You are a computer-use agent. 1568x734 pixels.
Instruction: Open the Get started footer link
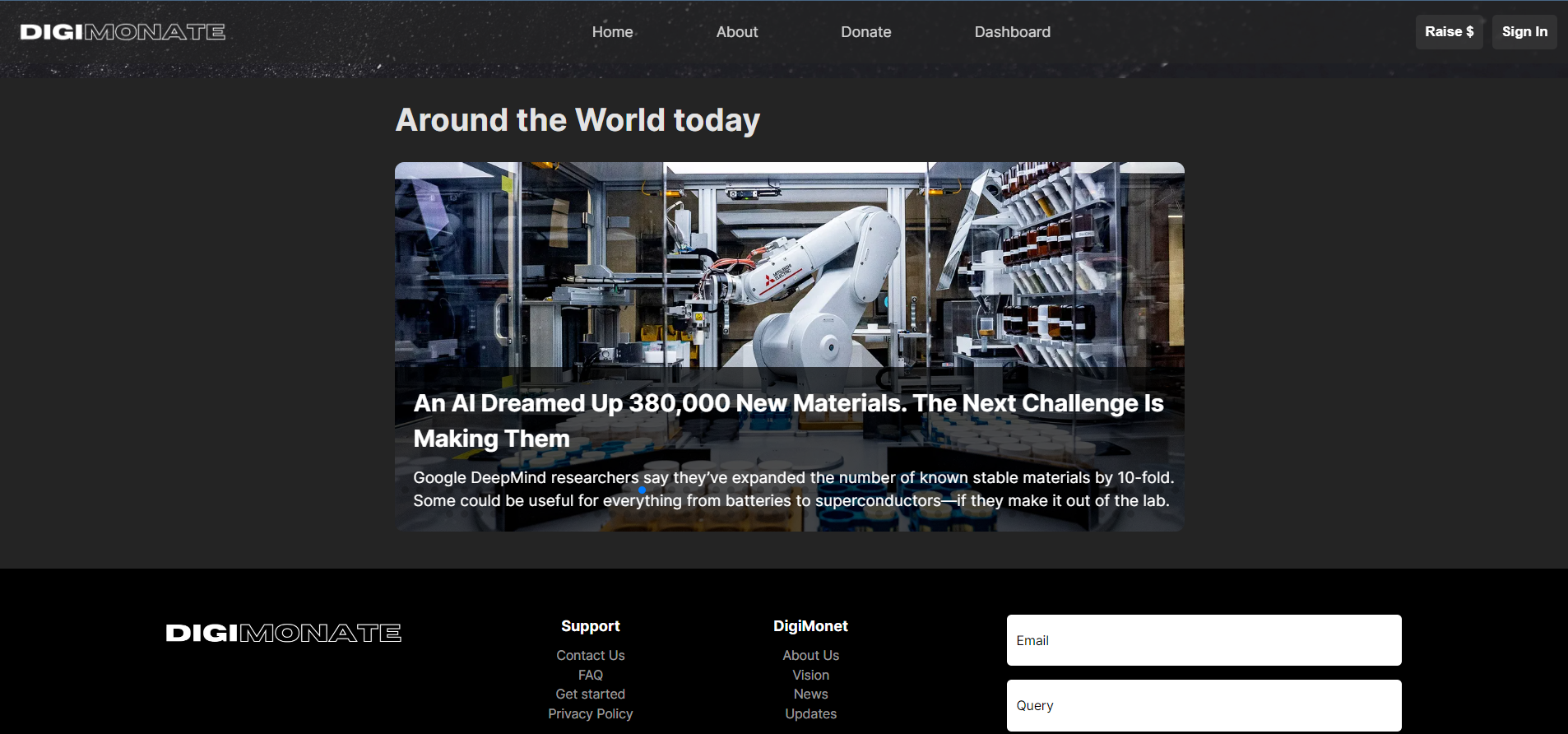point(591,694)
